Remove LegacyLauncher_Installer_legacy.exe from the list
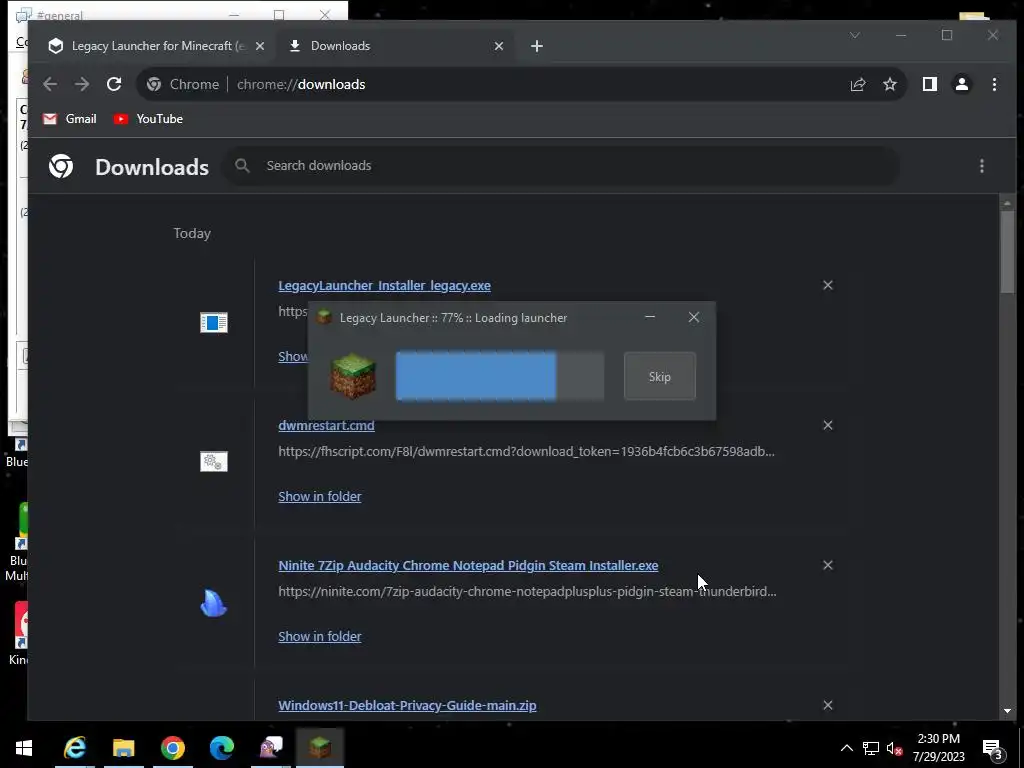The height and width of the screenshot is (768, 1024). click(827, 285)
